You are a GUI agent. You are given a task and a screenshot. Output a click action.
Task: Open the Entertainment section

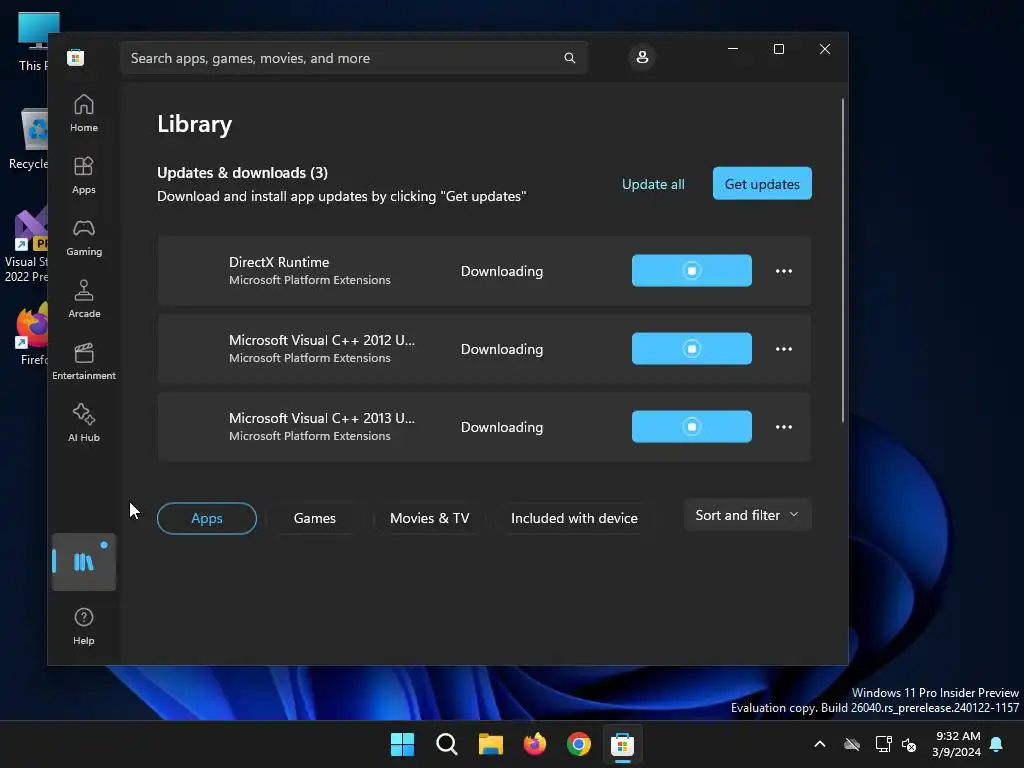[x=84, y=362]
